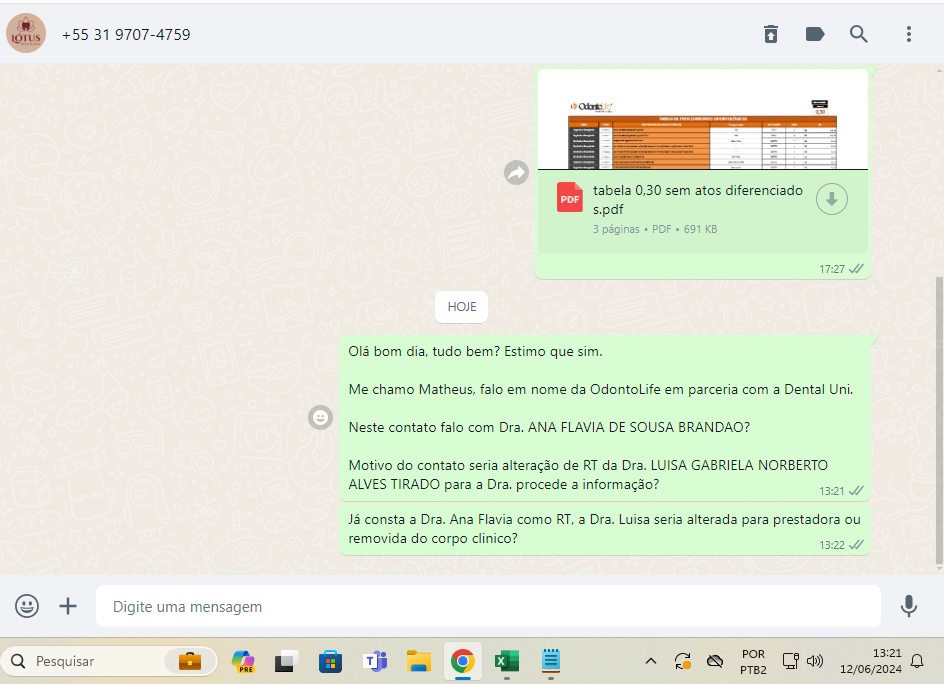Click the message starting "Já consta a Dra."

pos(605,529)
